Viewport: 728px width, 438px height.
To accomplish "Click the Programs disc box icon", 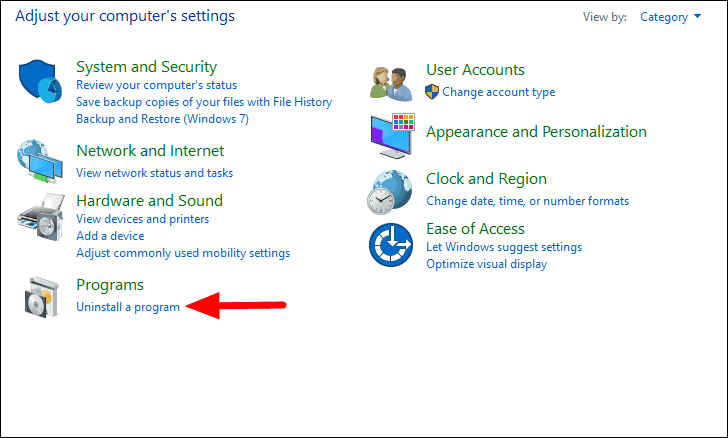I will pos(42,297).
